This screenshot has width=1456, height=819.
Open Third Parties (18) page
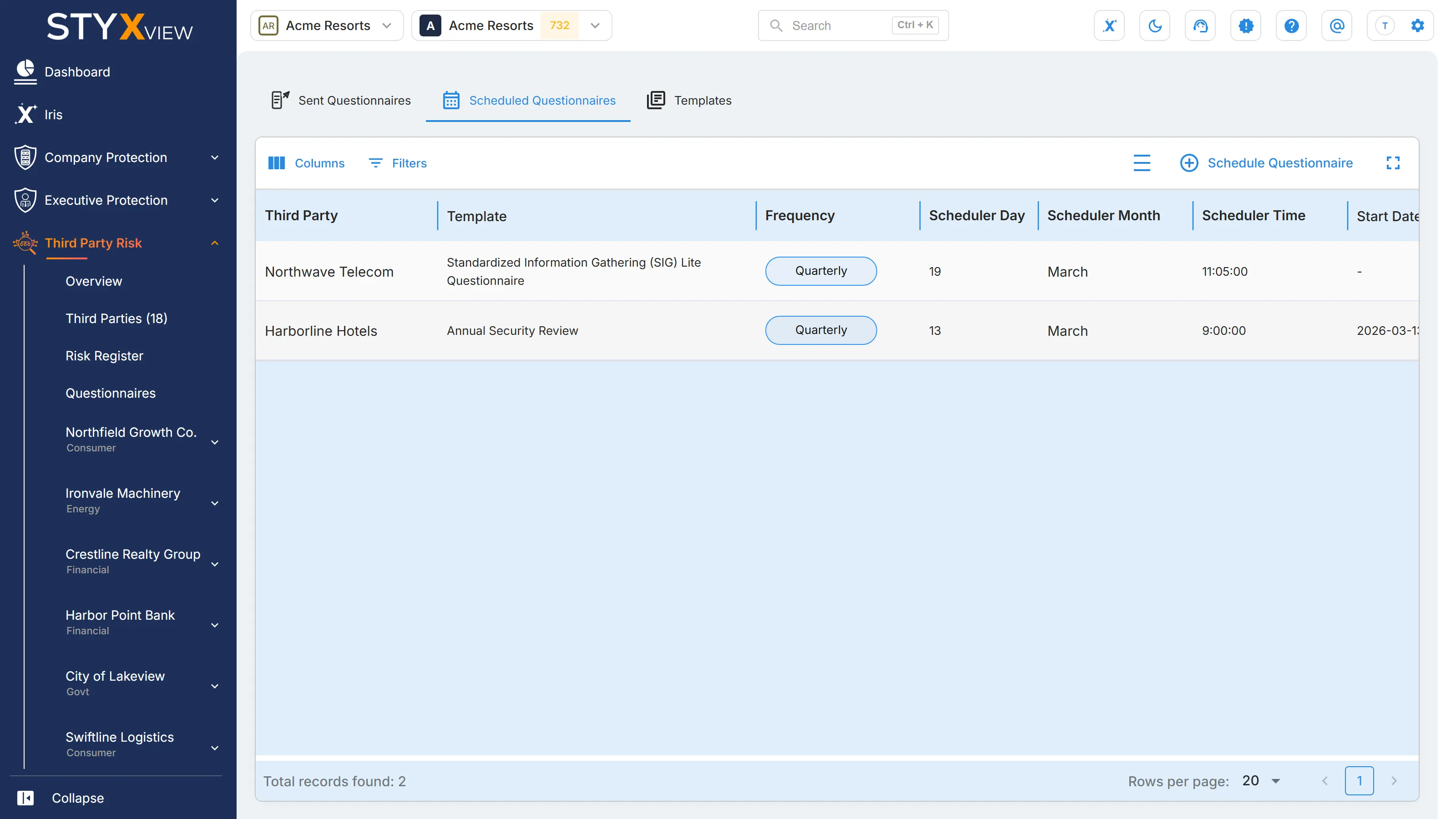[116, 318]
